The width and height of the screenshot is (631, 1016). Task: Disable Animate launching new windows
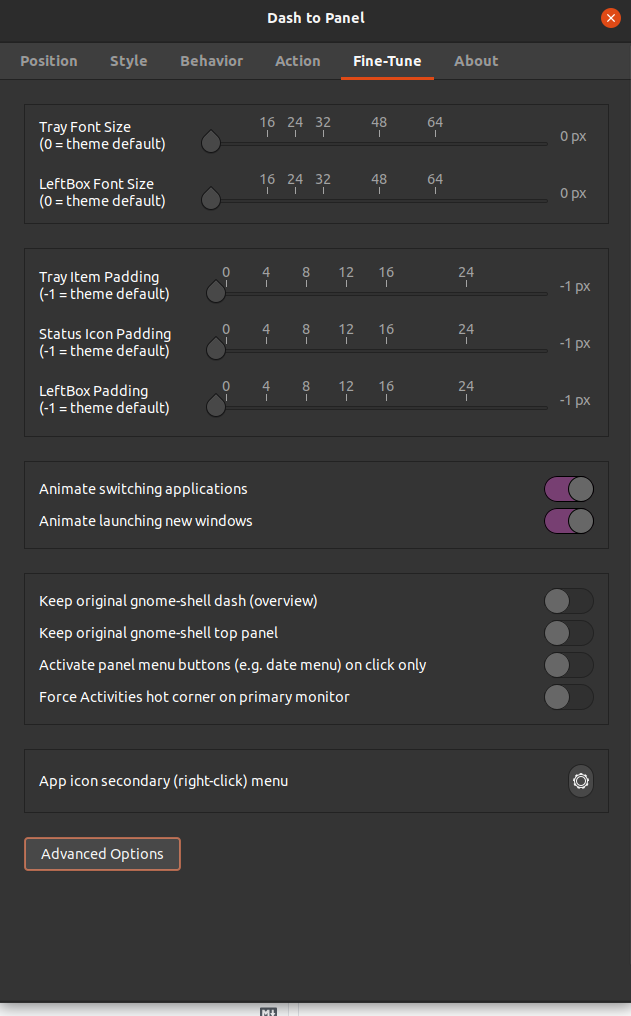point(569,521)
